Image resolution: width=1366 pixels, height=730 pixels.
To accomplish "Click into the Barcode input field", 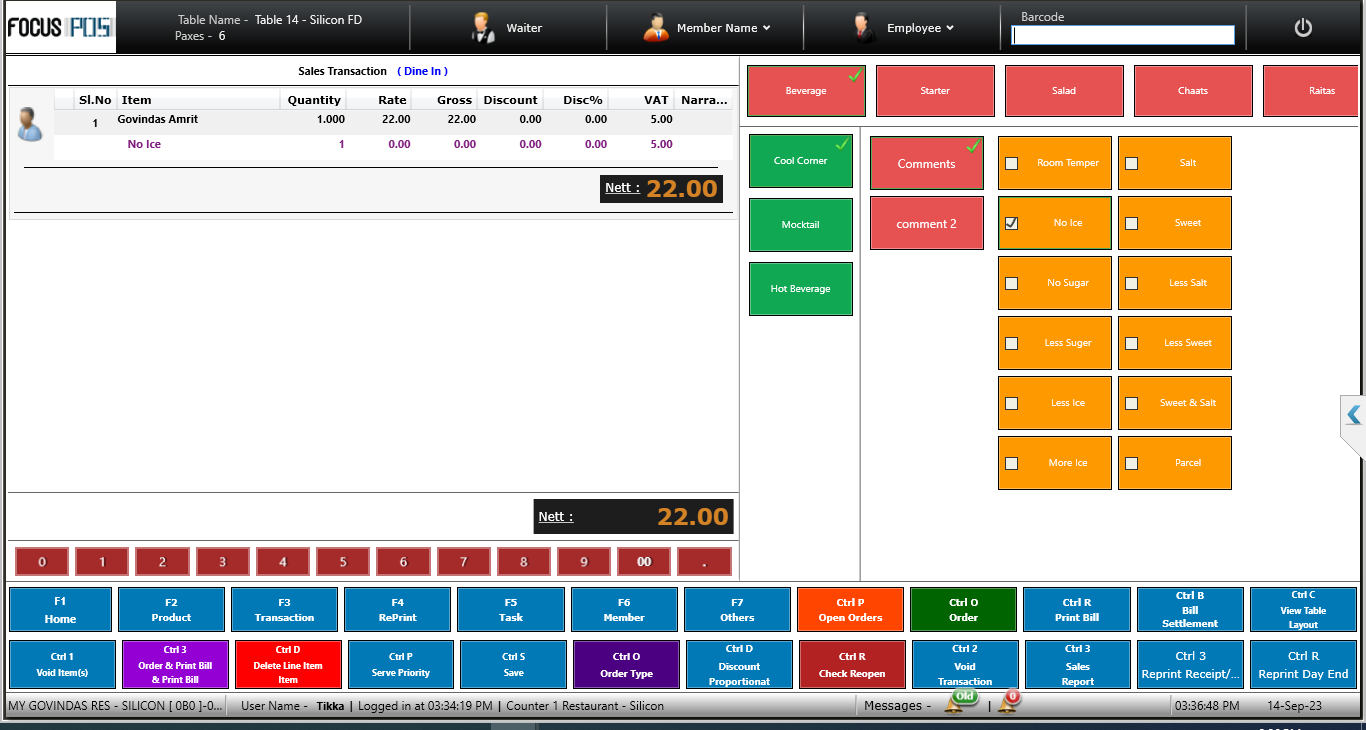I will tap(1123, 36).
